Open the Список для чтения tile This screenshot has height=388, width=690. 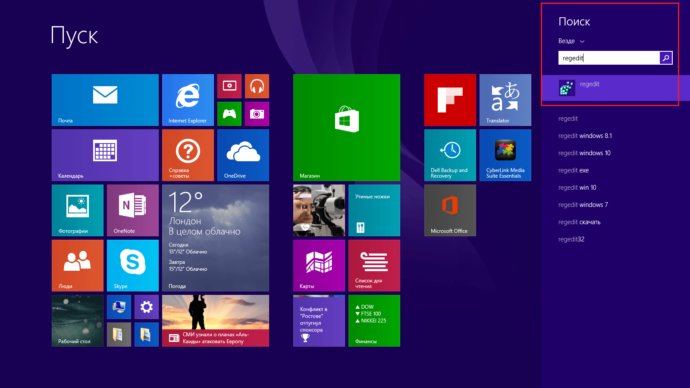tap(374, 266)
